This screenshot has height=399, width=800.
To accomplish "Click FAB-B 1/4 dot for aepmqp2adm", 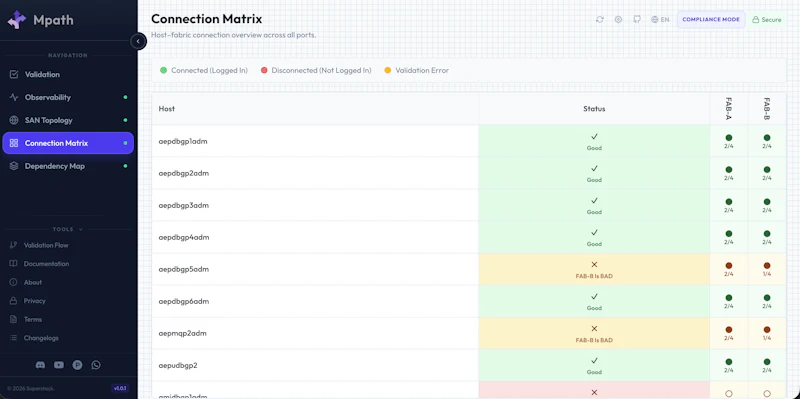I will (767, 330).
